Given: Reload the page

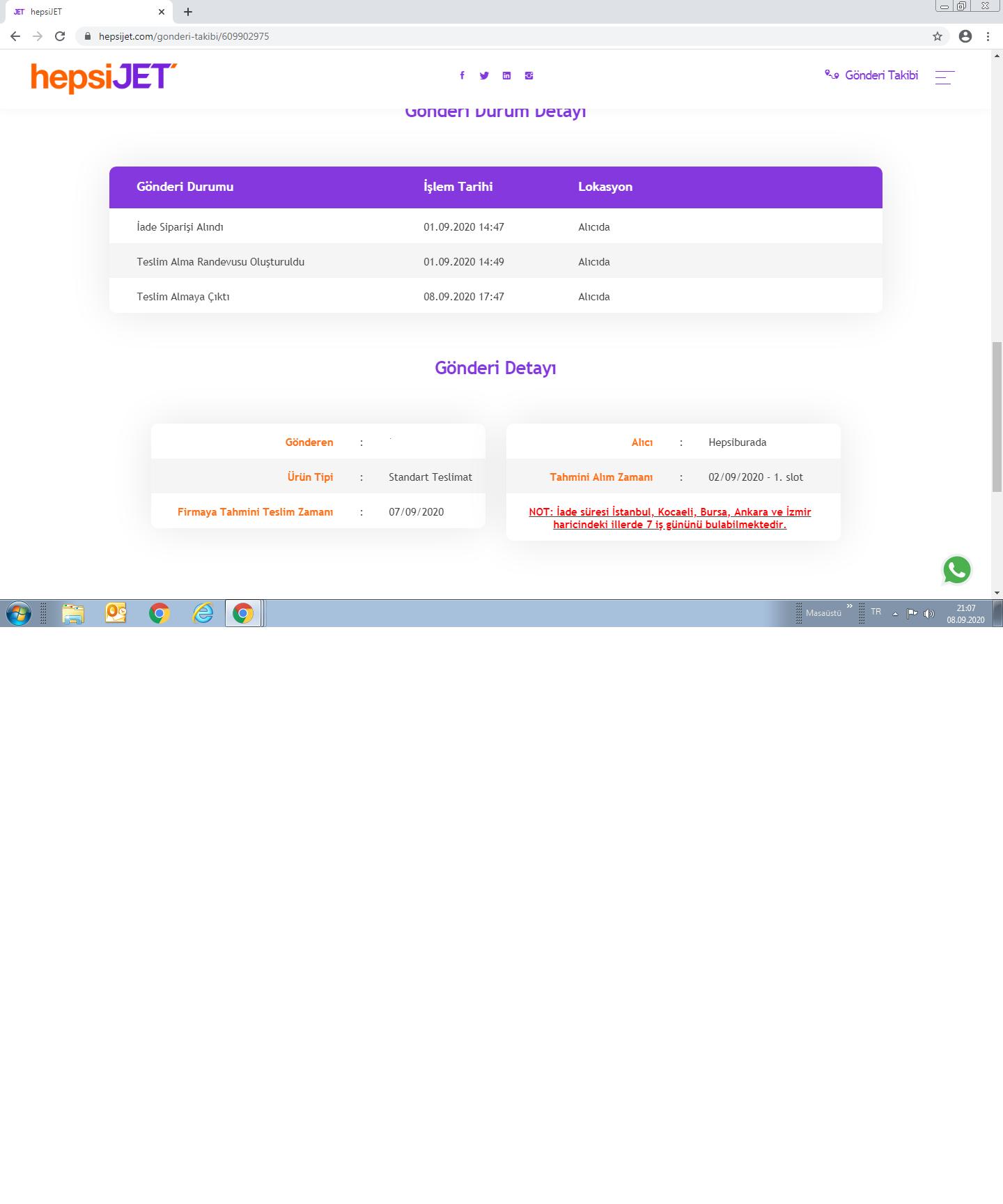Looking at the screenshot, I should tap(60, 36).
